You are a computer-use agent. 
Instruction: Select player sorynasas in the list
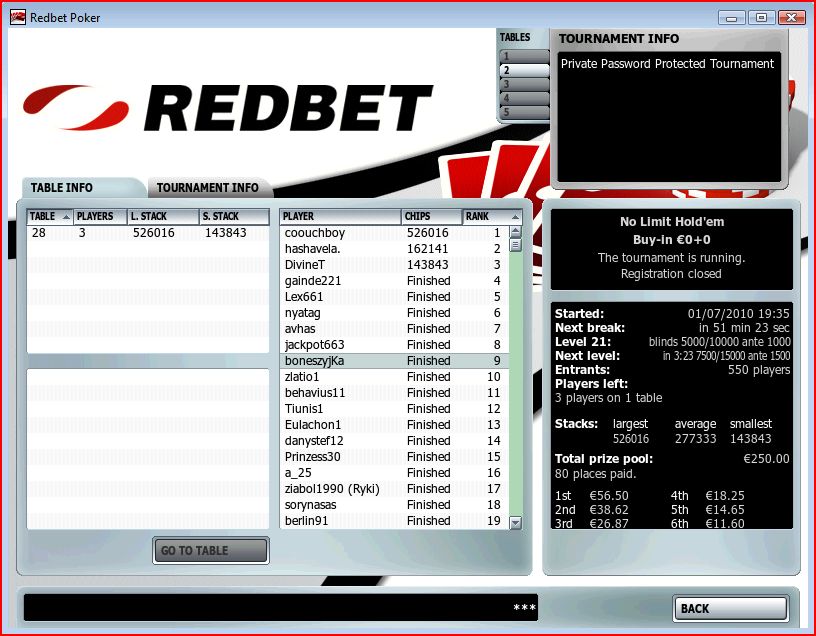(394, 505)
